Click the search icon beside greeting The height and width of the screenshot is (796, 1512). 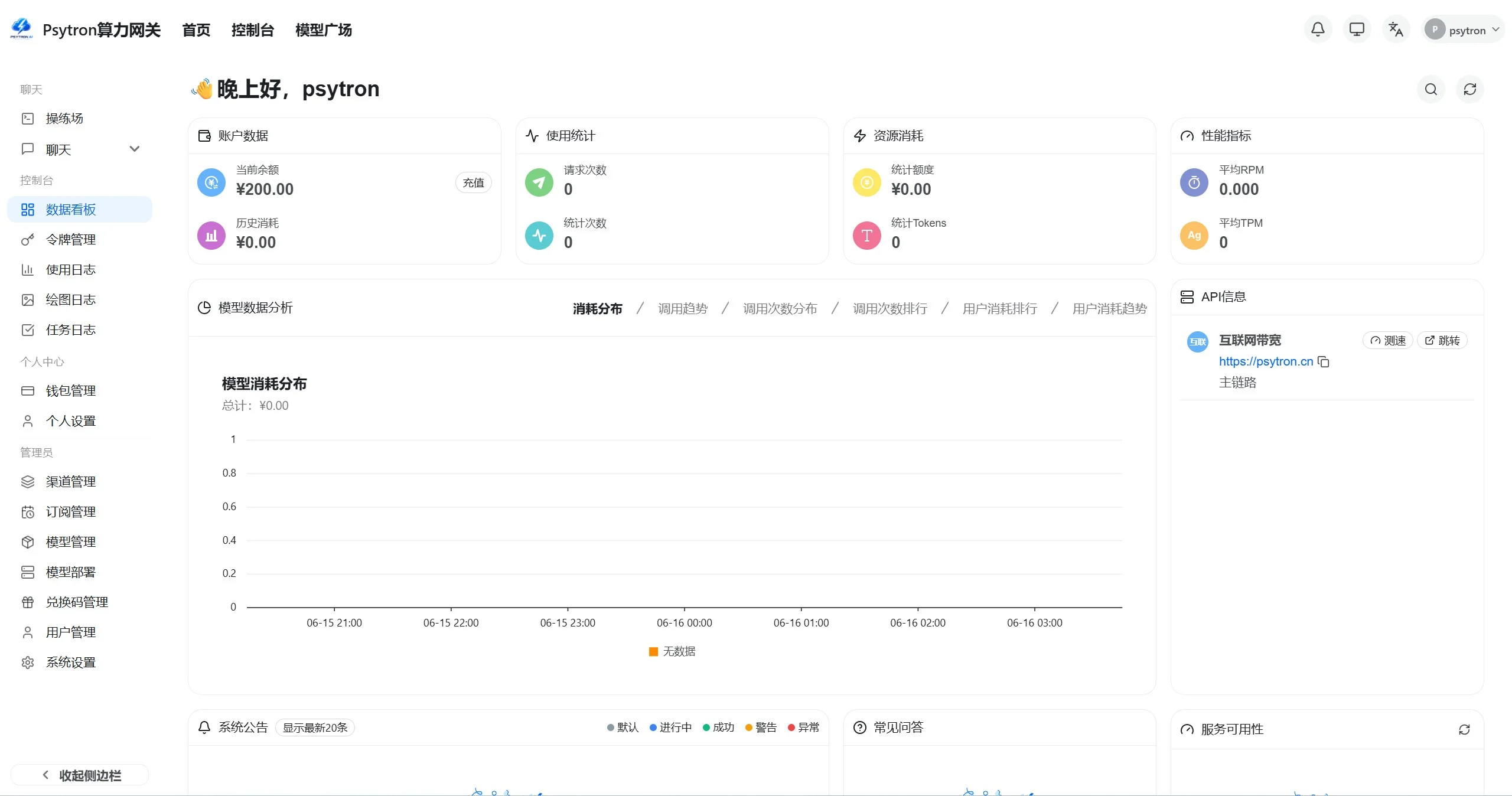(1430, 89)
